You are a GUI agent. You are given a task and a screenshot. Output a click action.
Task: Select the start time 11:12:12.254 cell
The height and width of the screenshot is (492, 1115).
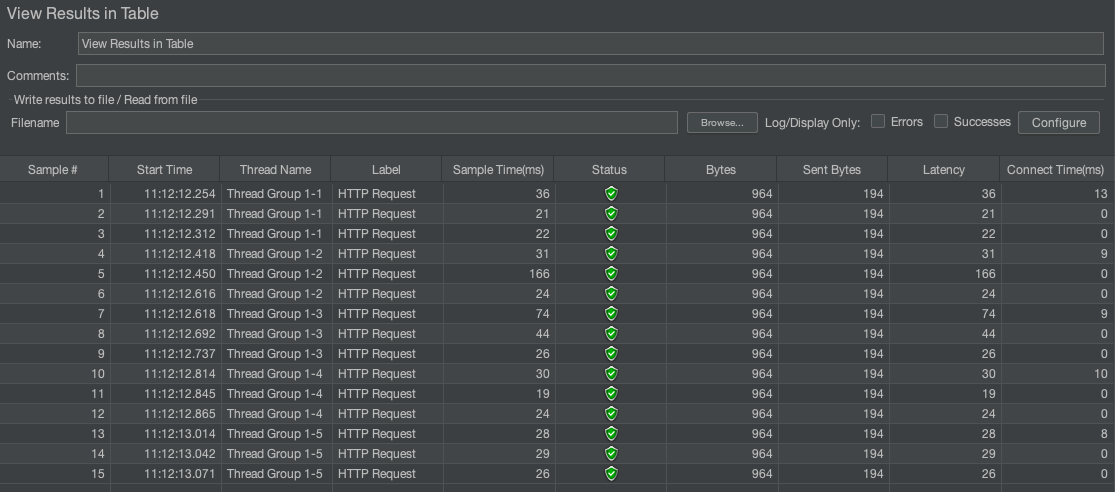tap(165, 193)
